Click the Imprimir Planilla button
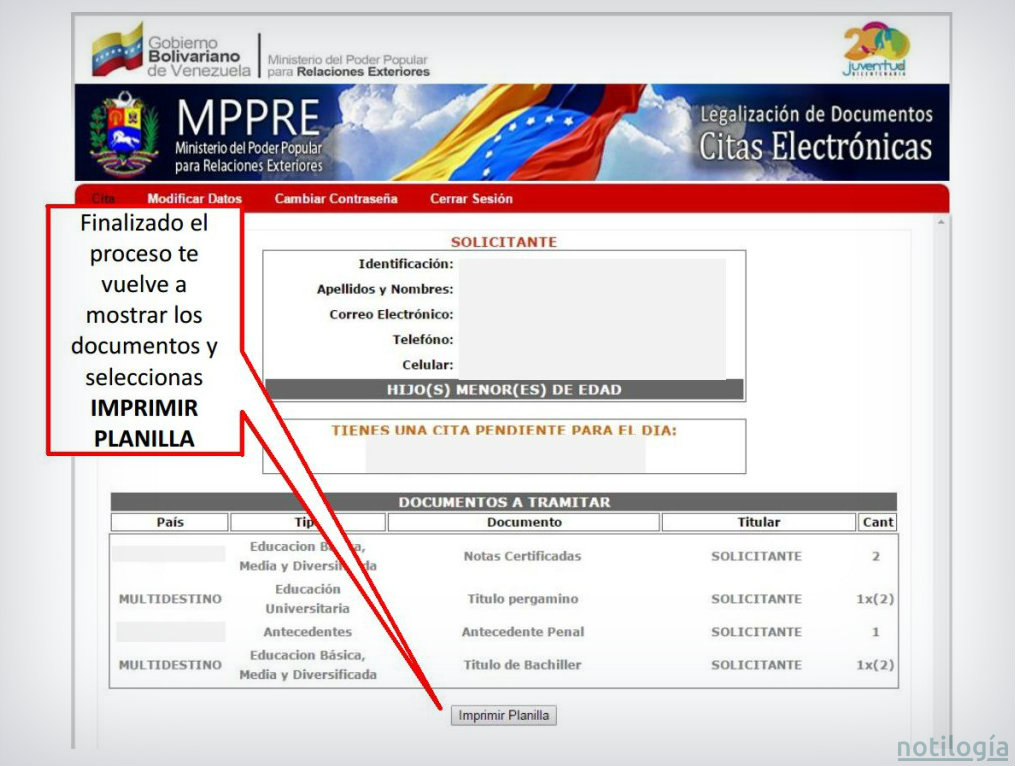The image size is (1015, 766). [x=504, y=715]
